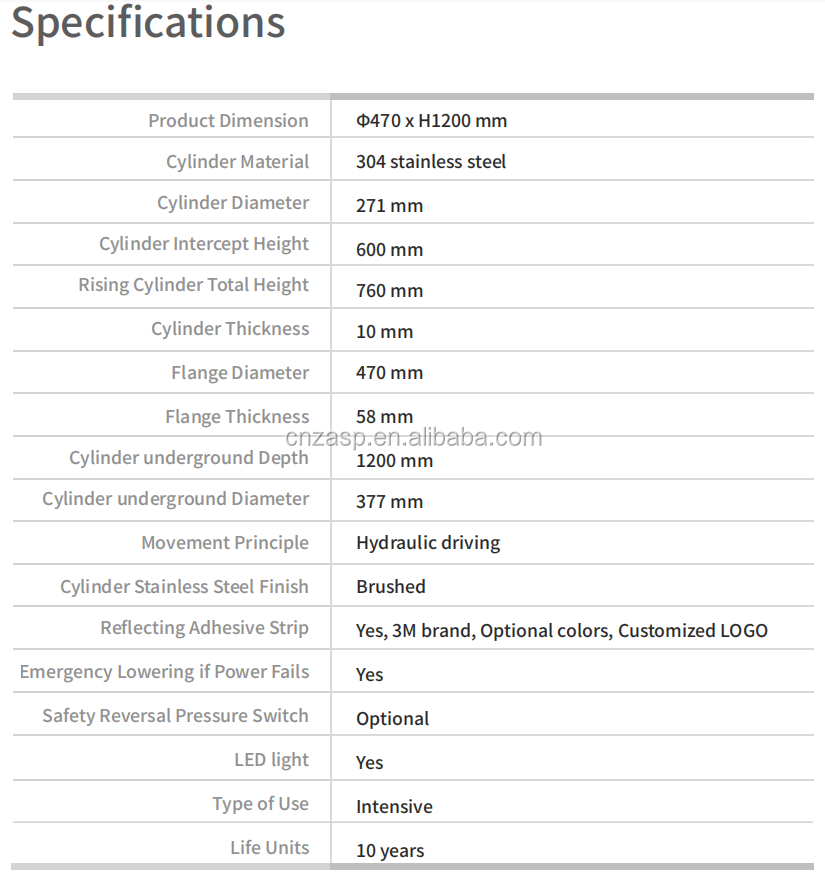The image size is (825, 875).
Task: Select the 760 mm value
Action: pyautogui.click(x=389, y=291)
